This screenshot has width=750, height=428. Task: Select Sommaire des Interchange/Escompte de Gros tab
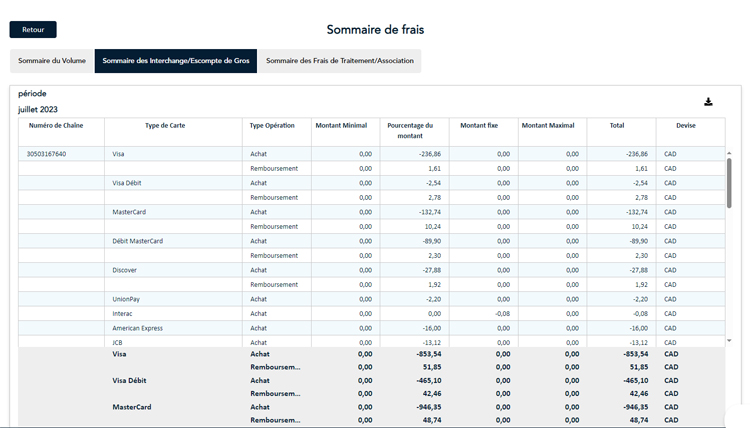[176, 61]
